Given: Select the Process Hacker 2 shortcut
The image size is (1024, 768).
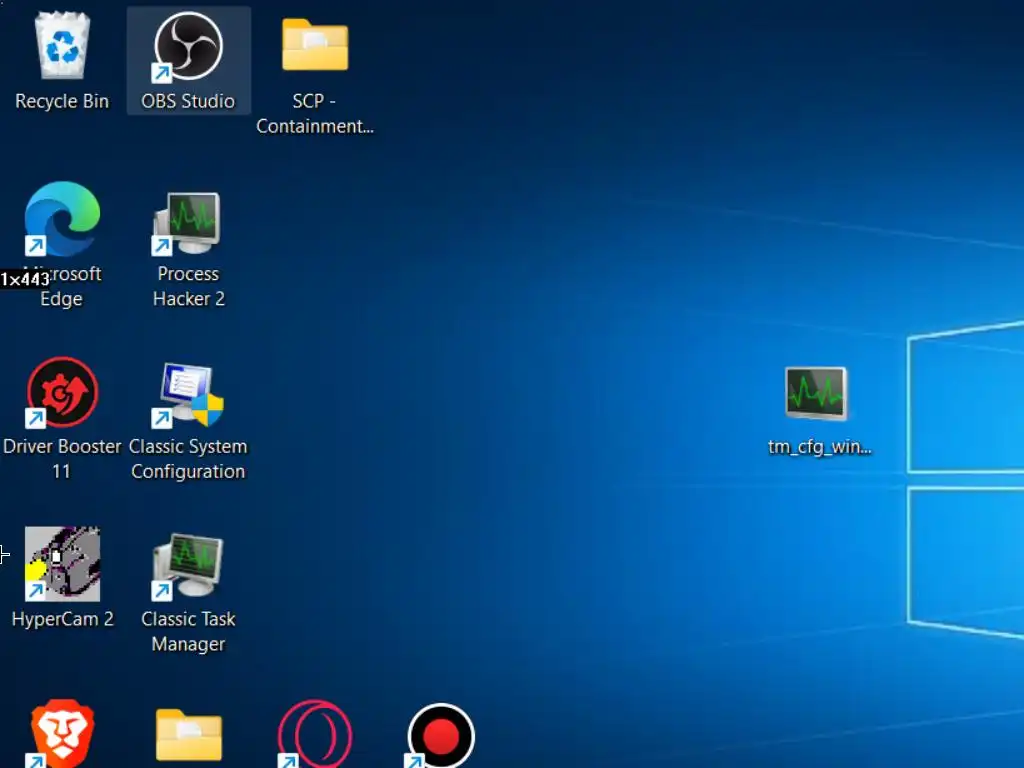Looking at the screenshot, I should pyautogui.click(x=188, y=223).
